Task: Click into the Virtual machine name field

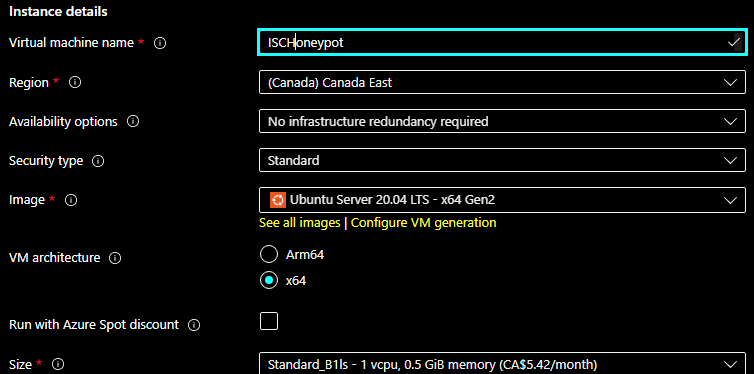Action: [503, 42]
